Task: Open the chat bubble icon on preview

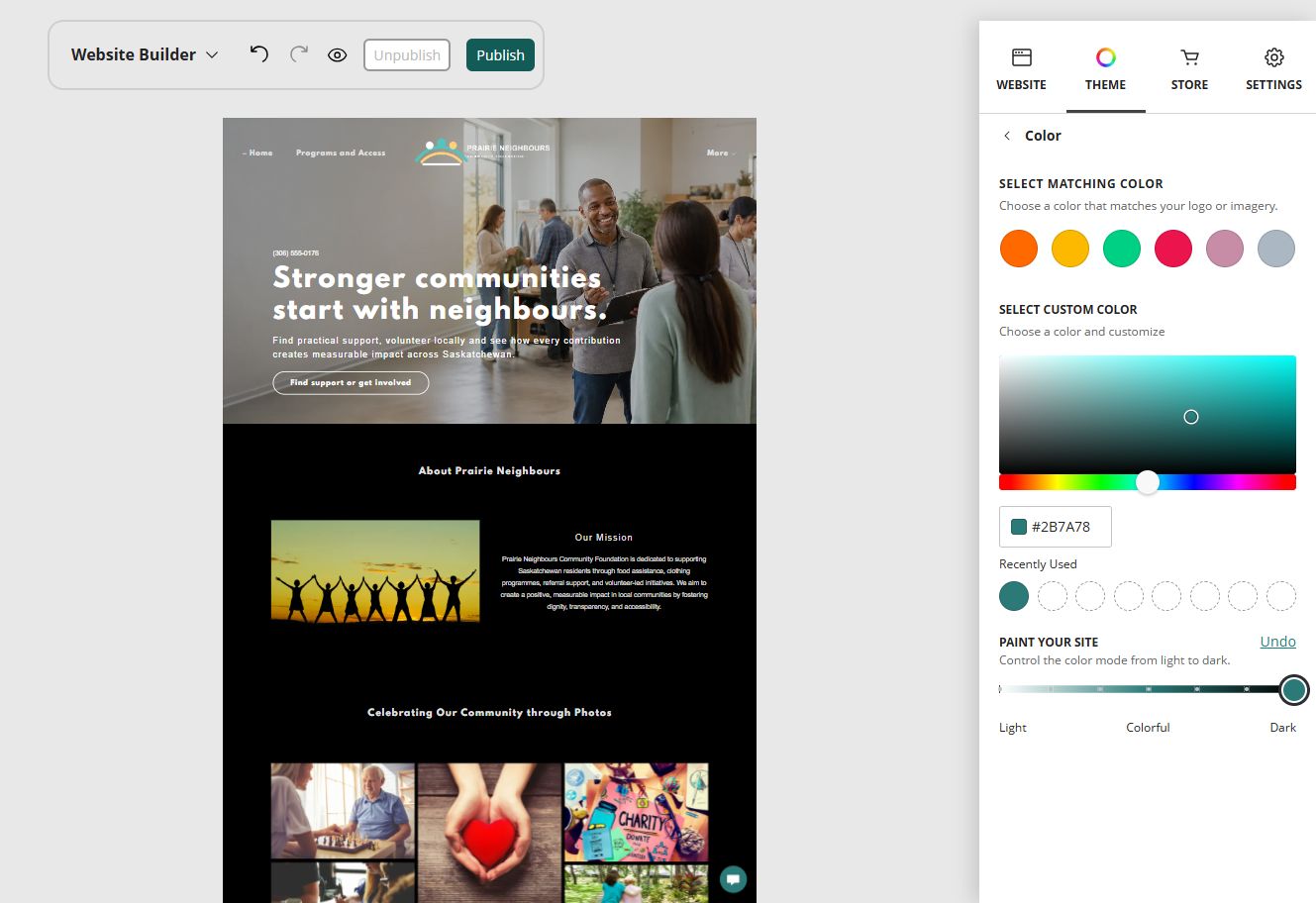Action: point(733,879)
